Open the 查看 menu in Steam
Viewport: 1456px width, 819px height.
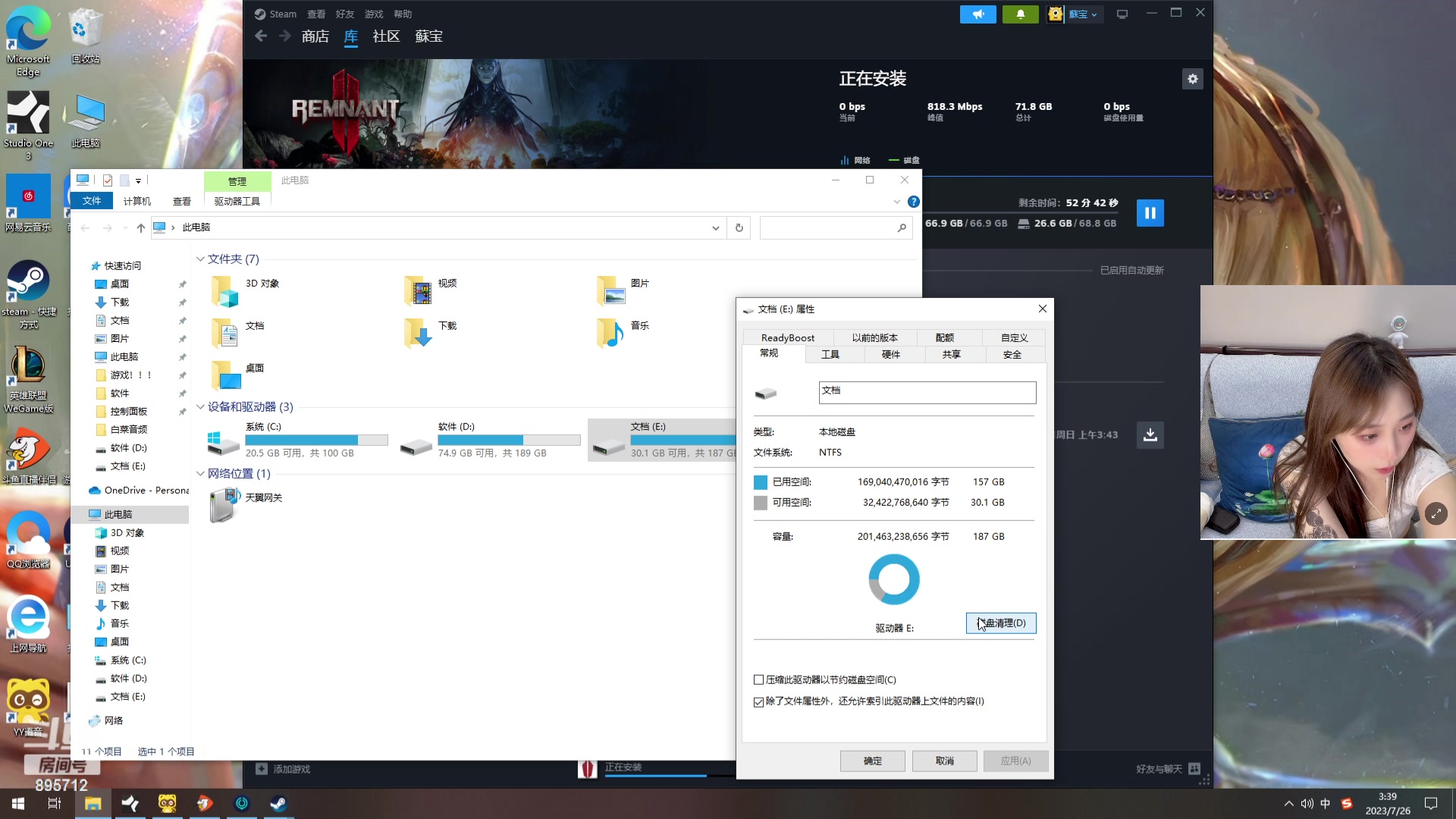click(x=316, y=14)
